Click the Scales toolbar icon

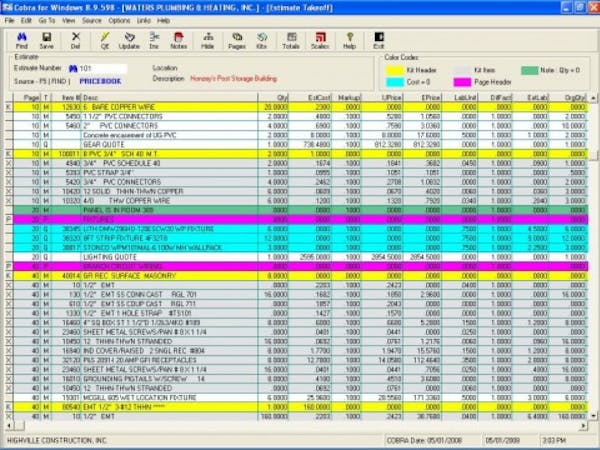(320, 40)
